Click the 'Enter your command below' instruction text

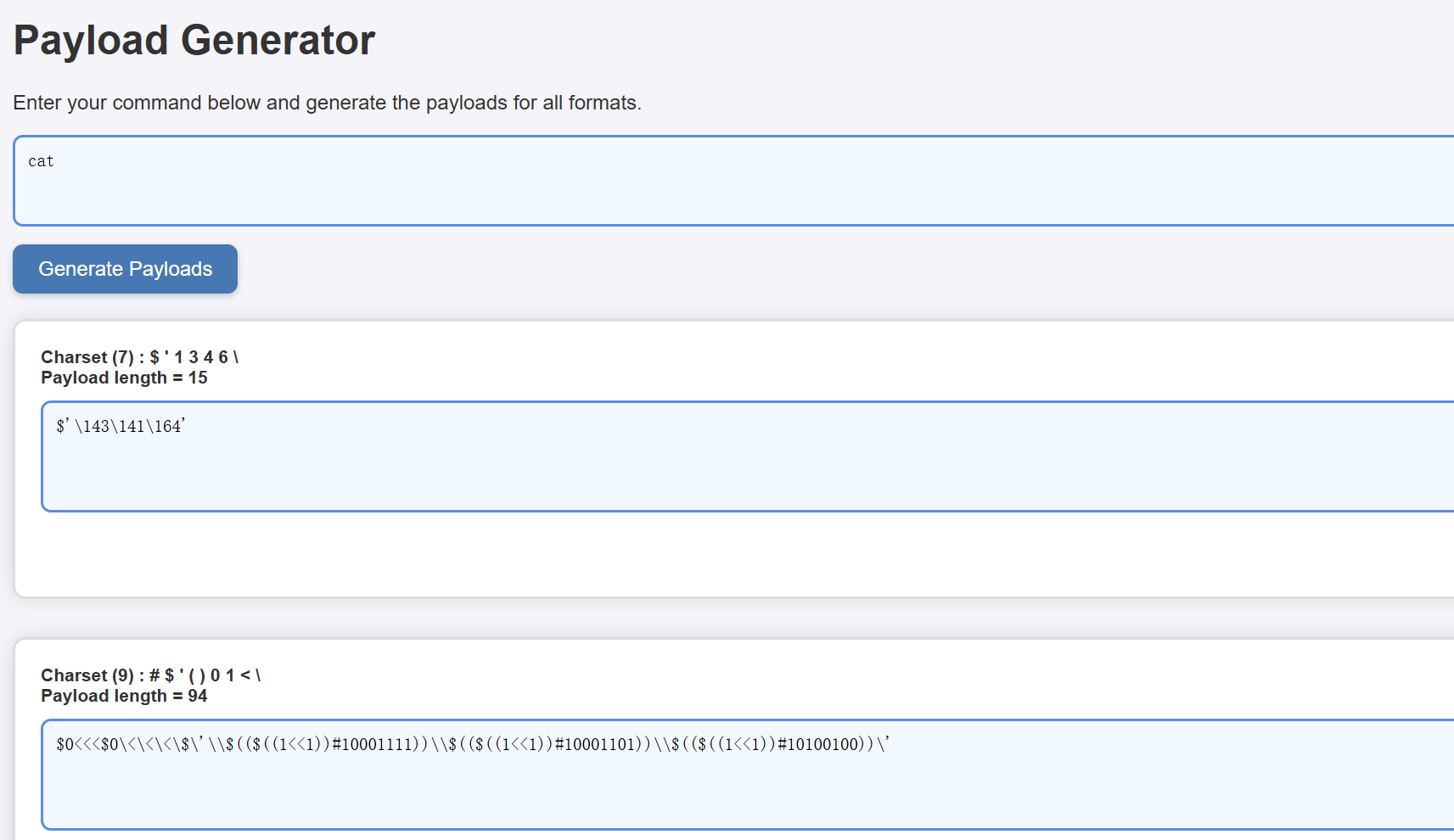(x=327, y=103)
